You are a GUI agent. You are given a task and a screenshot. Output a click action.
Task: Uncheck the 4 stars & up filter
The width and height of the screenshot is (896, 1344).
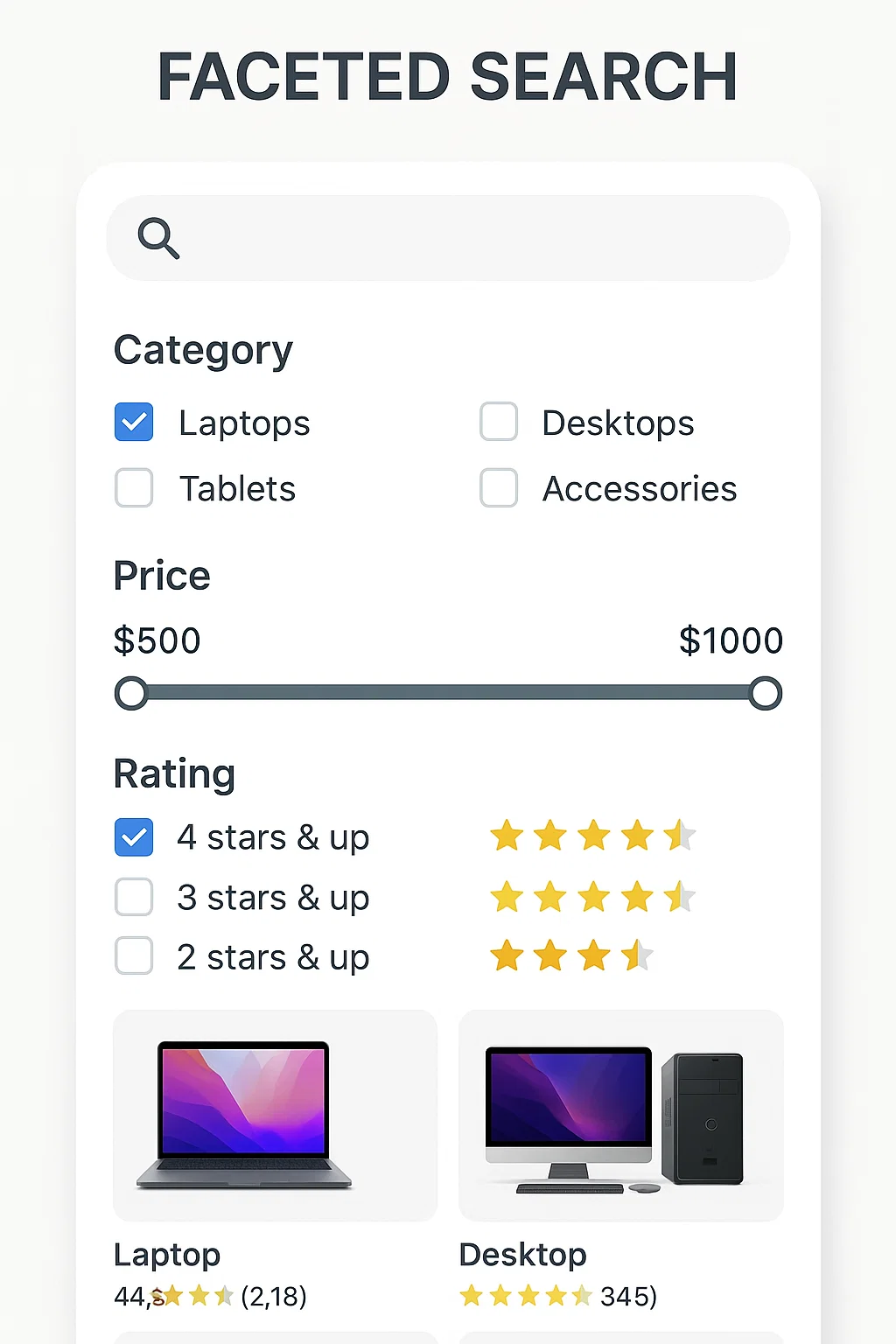click(134, 837)
